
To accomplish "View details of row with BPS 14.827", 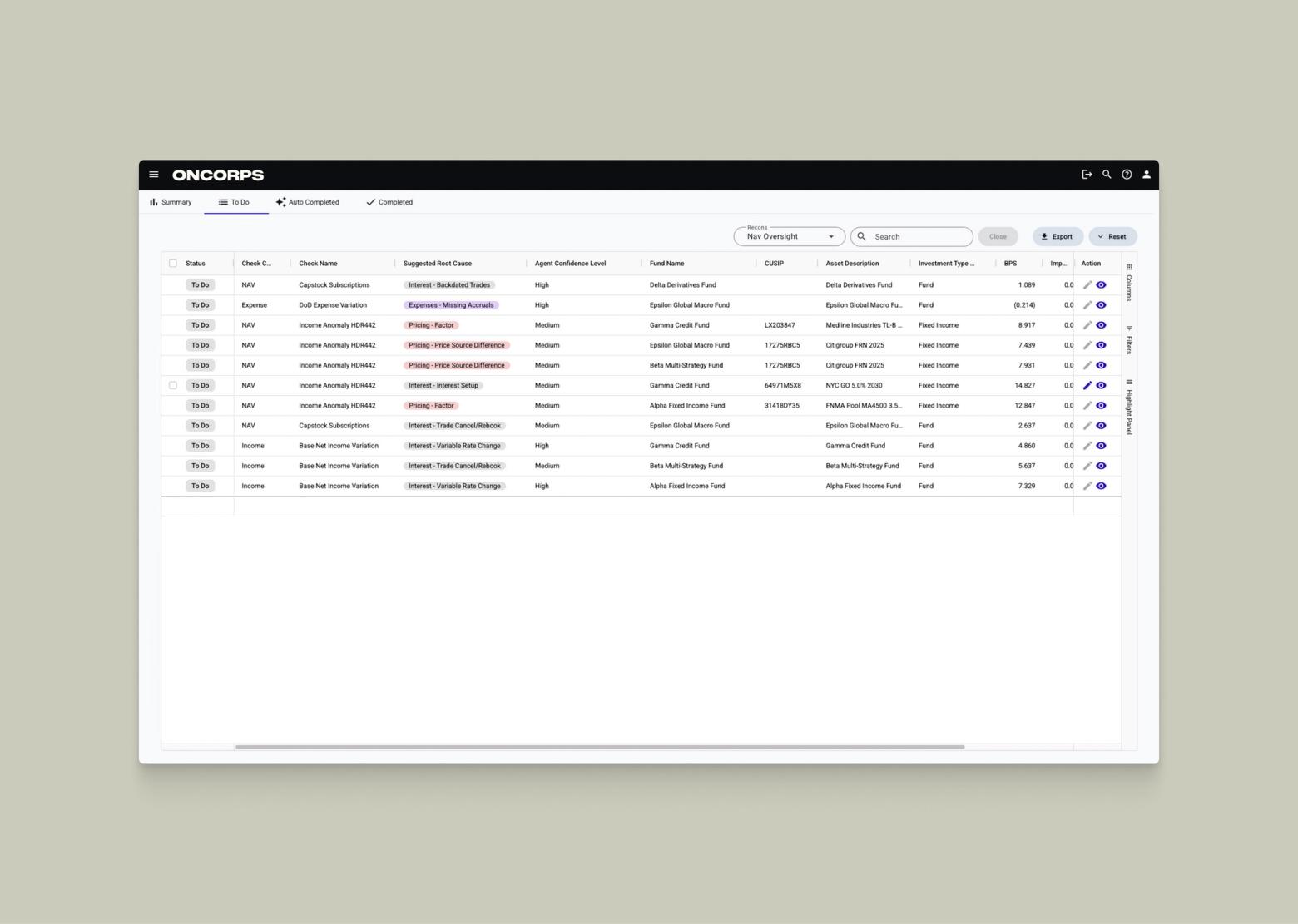I will coord(1101,386).
